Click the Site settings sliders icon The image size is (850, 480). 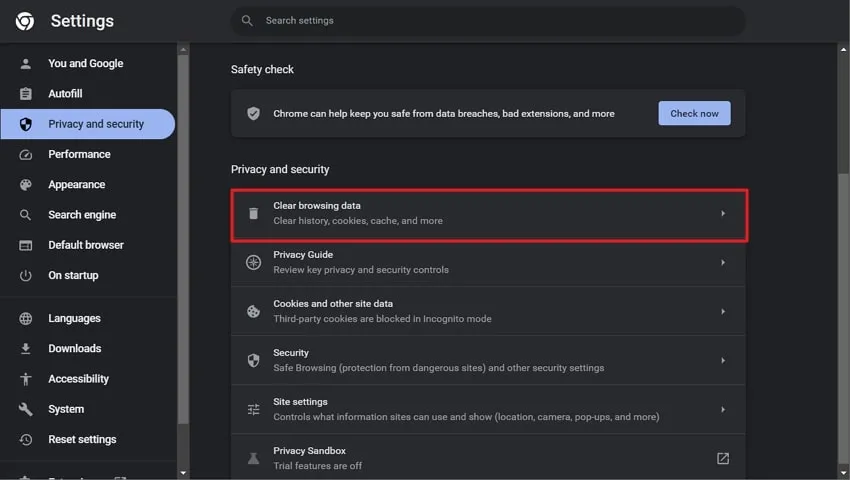tap(254, 409)
